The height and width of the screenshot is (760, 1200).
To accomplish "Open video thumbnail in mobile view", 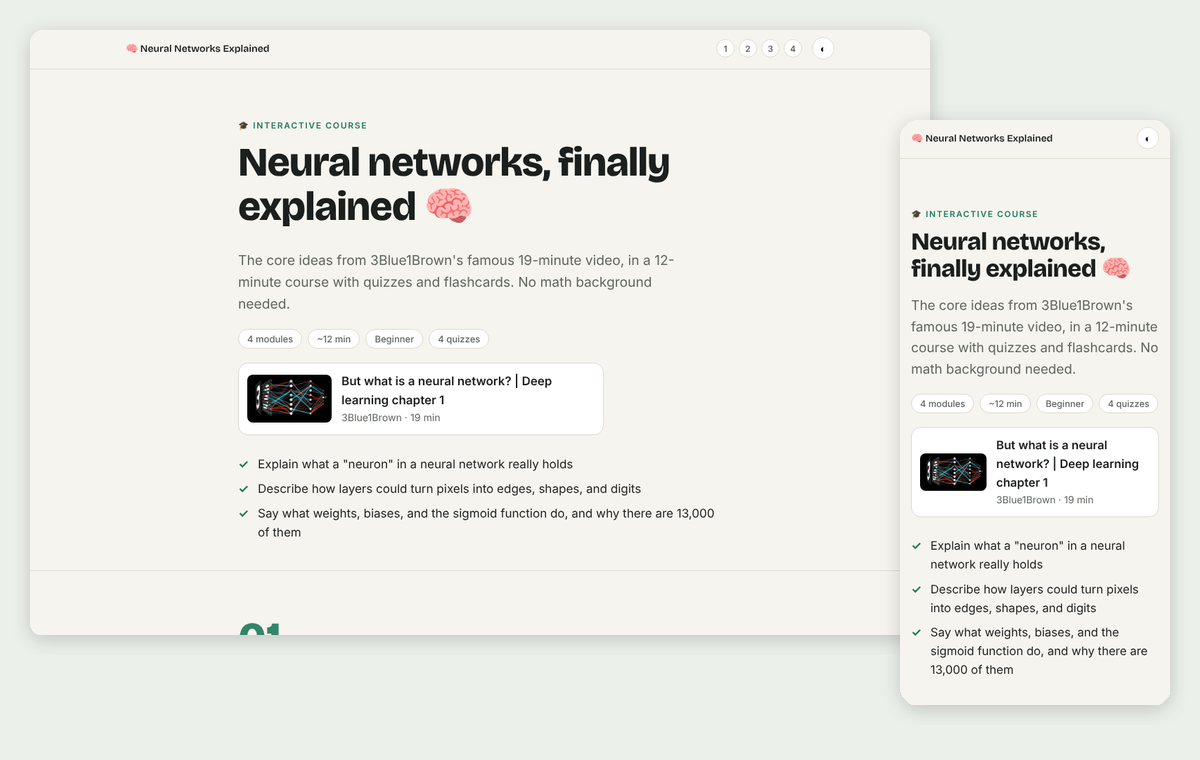I will tap(953, 472).
